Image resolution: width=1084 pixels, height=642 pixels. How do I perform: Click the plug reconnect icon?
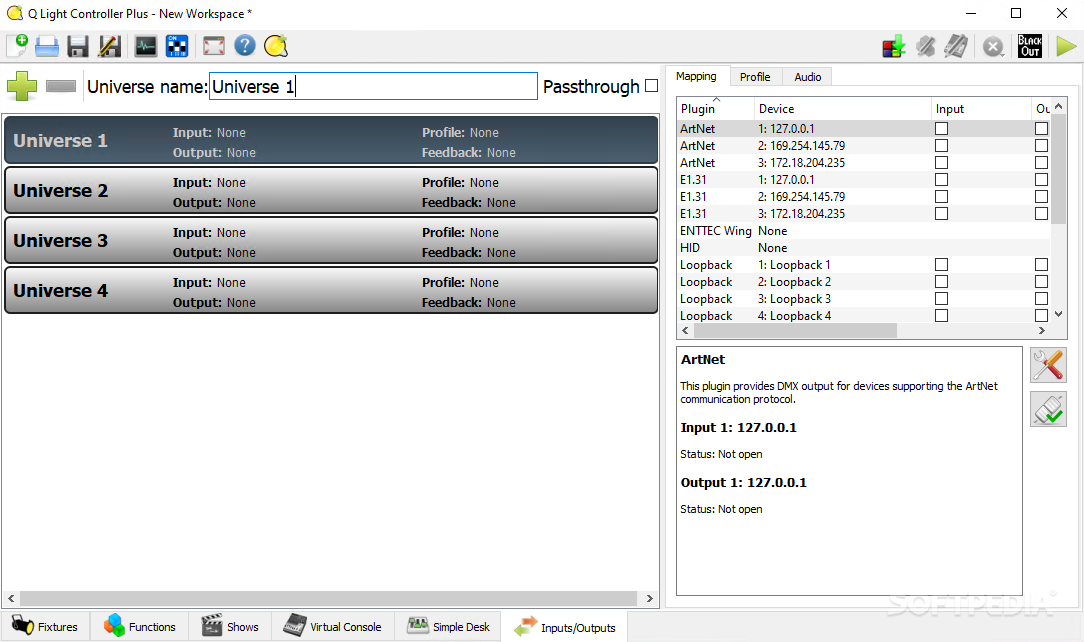click(1048, 409)
